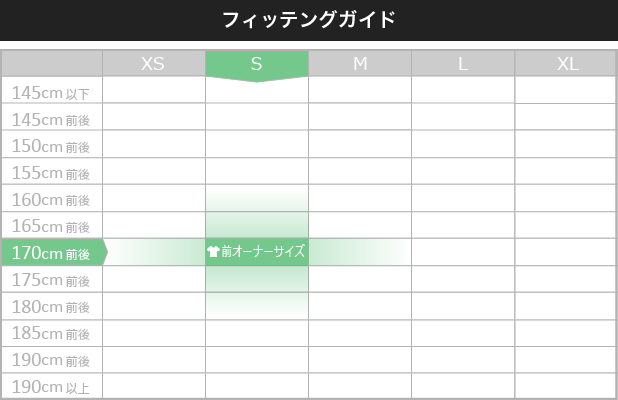
Task: Select the 190cm前後 height row label
Action: [x=52, y=360]
